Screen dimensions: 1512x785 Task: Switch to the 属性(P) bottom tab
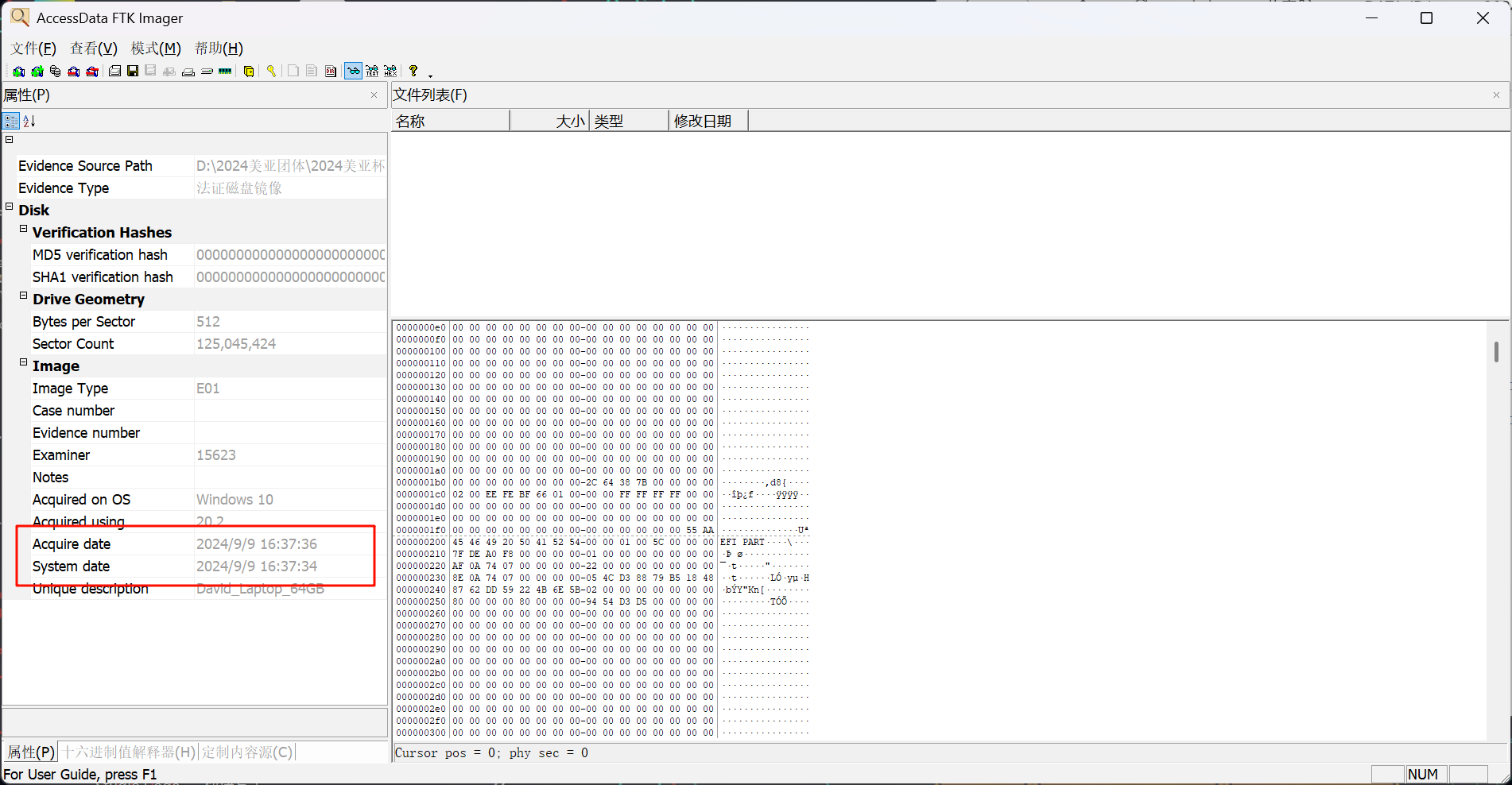pos(31,752)
